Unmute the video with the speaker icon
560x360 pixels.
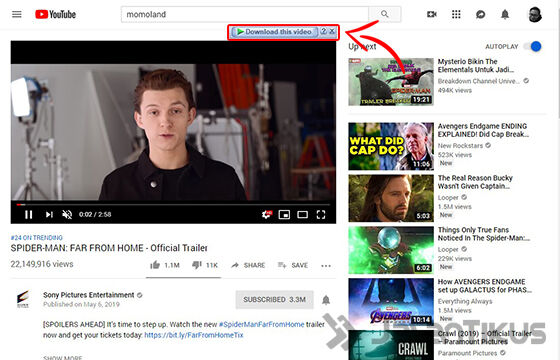[x=67, y=214]
